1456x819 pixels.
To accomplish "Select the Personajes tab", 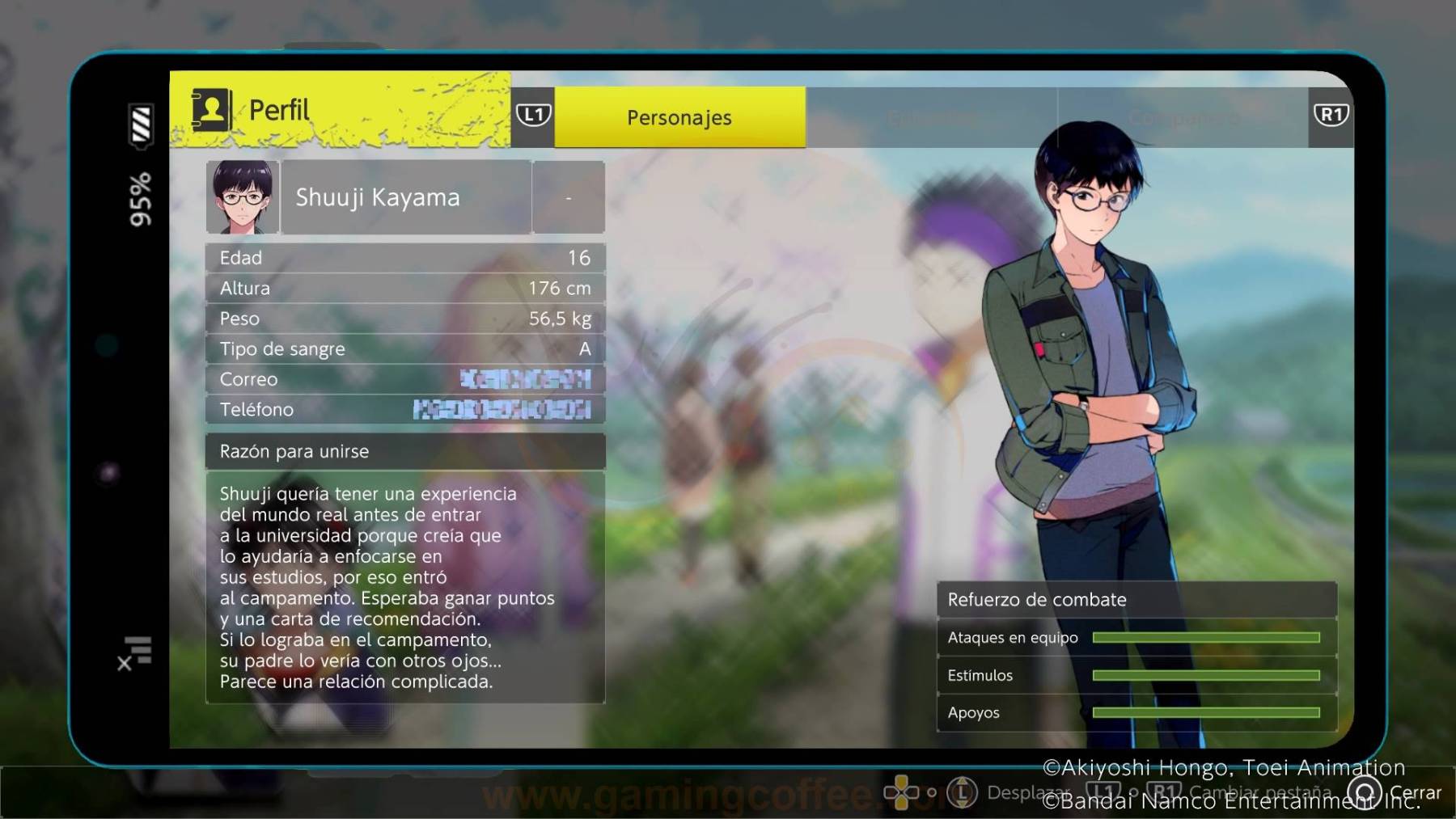I will click(679, 117).
